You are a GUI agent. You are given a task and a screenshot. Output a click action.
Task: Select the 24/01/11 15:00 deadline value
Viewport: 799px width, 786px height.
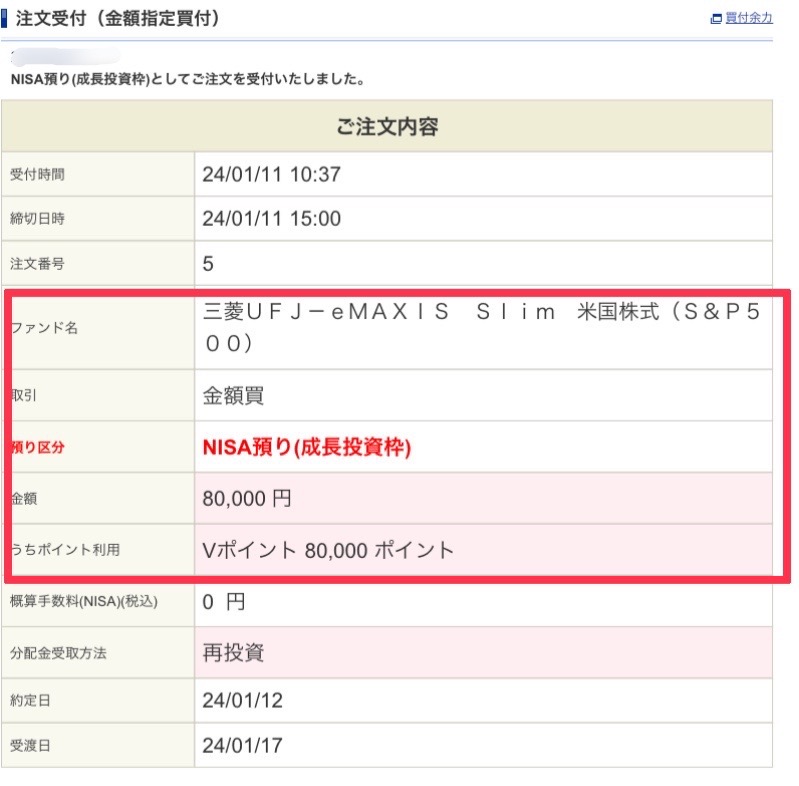click(x=271, y=219)
